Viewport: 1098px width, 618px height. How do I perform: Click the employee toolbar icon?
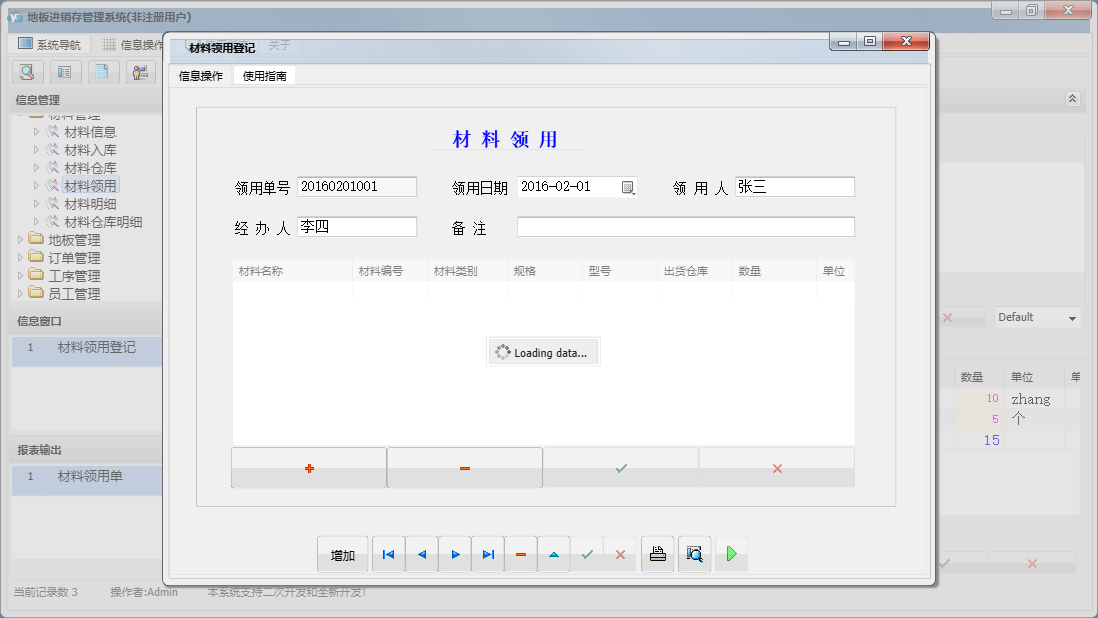141,72
